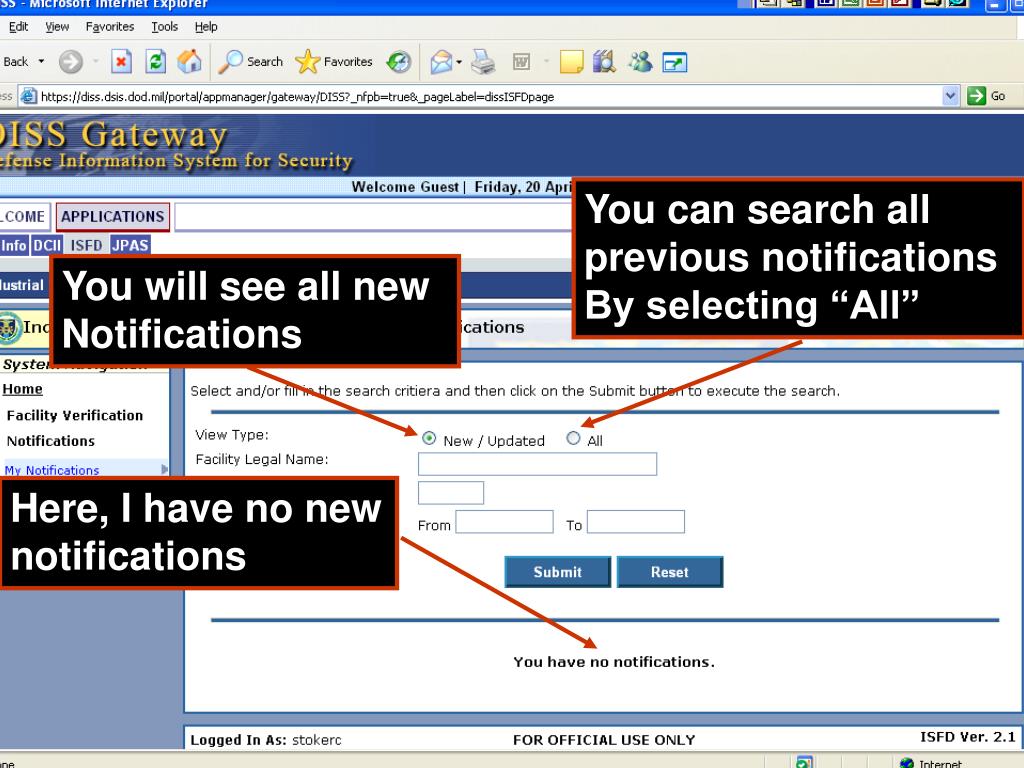This screenshot has height=768, width=1024.
Task: Click the small field below Facility Legal Name
Action: (451, 492)
